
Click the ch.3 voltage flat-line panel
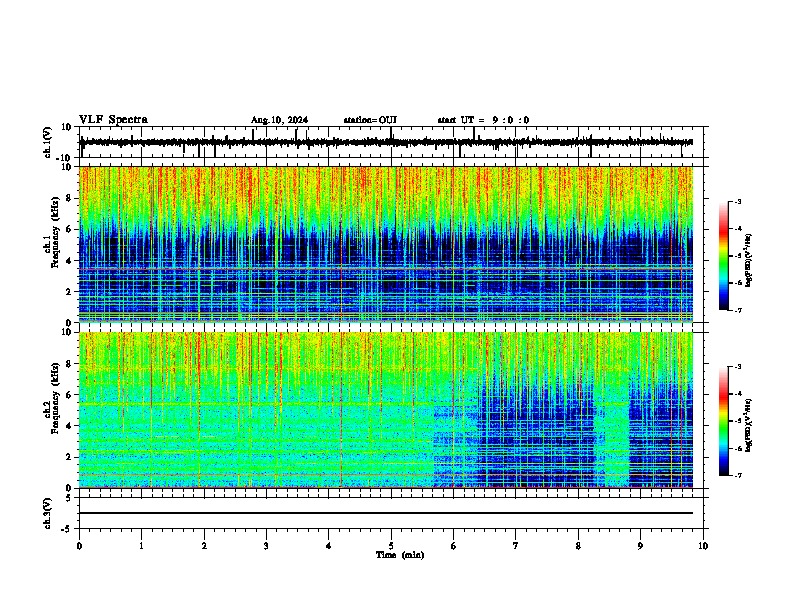[391, 513]
